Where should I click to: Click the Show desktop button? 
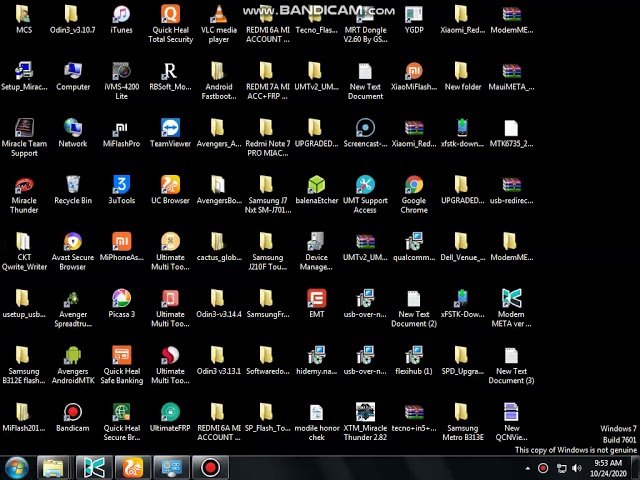pos(636,468)
